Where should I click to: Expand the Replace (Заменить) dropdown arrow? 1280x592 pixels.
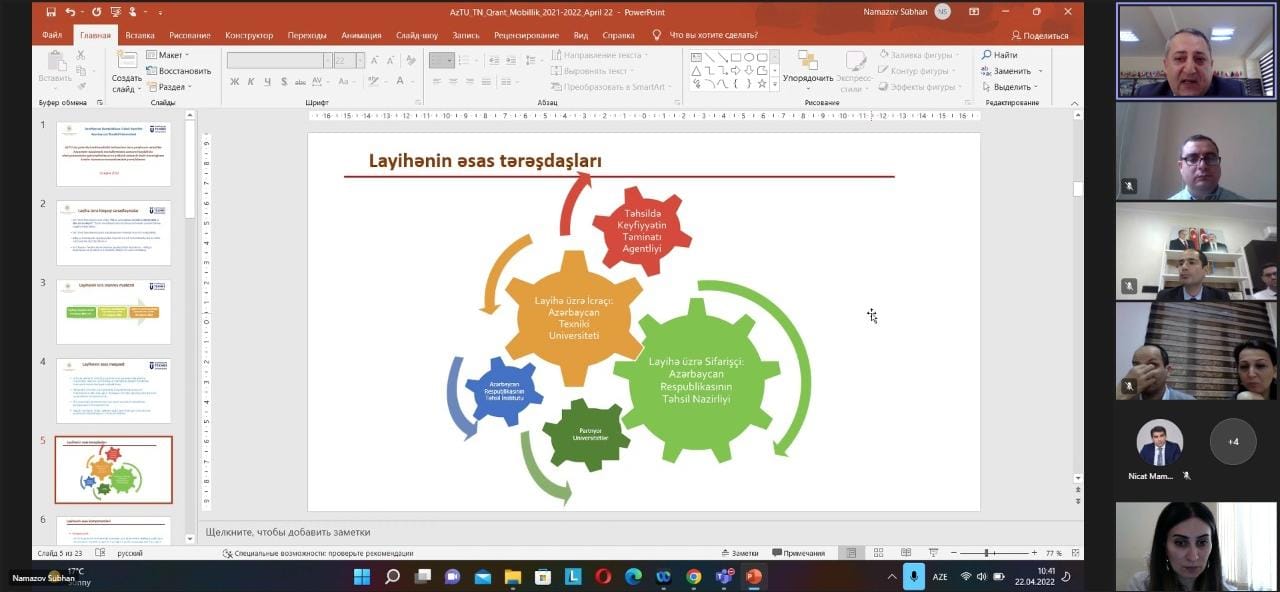(x=1040, y=71)
